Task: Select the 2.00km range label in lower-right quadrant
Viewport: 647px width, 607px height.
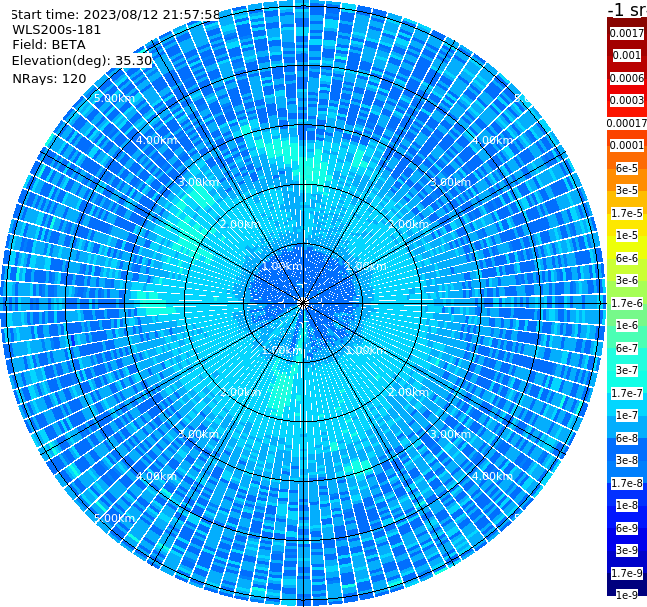Action: point(409,392)
